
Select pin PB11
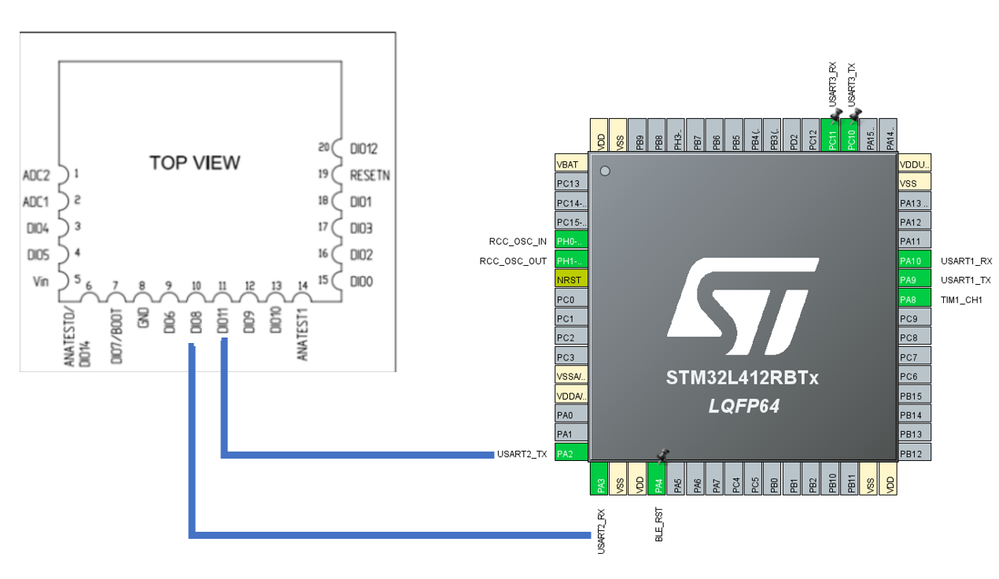[x=850, y=478]
